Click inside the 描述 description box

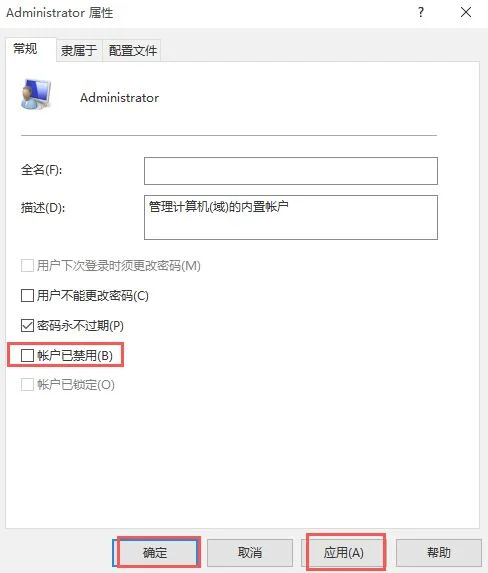[x=291, y=217]
